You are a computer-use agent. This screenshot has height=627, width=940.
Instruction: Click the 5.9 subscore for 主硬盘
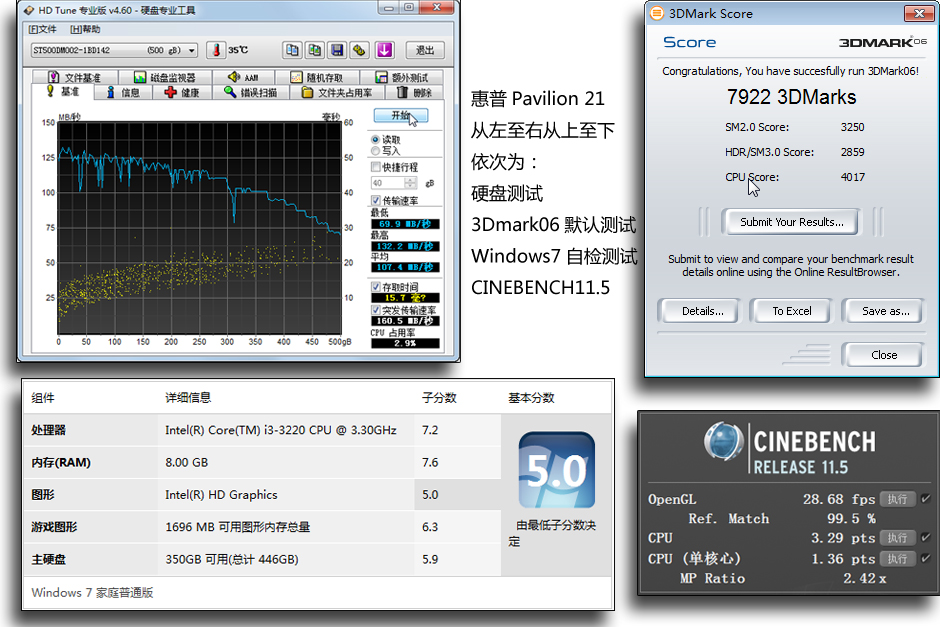[x=430, y=559]
